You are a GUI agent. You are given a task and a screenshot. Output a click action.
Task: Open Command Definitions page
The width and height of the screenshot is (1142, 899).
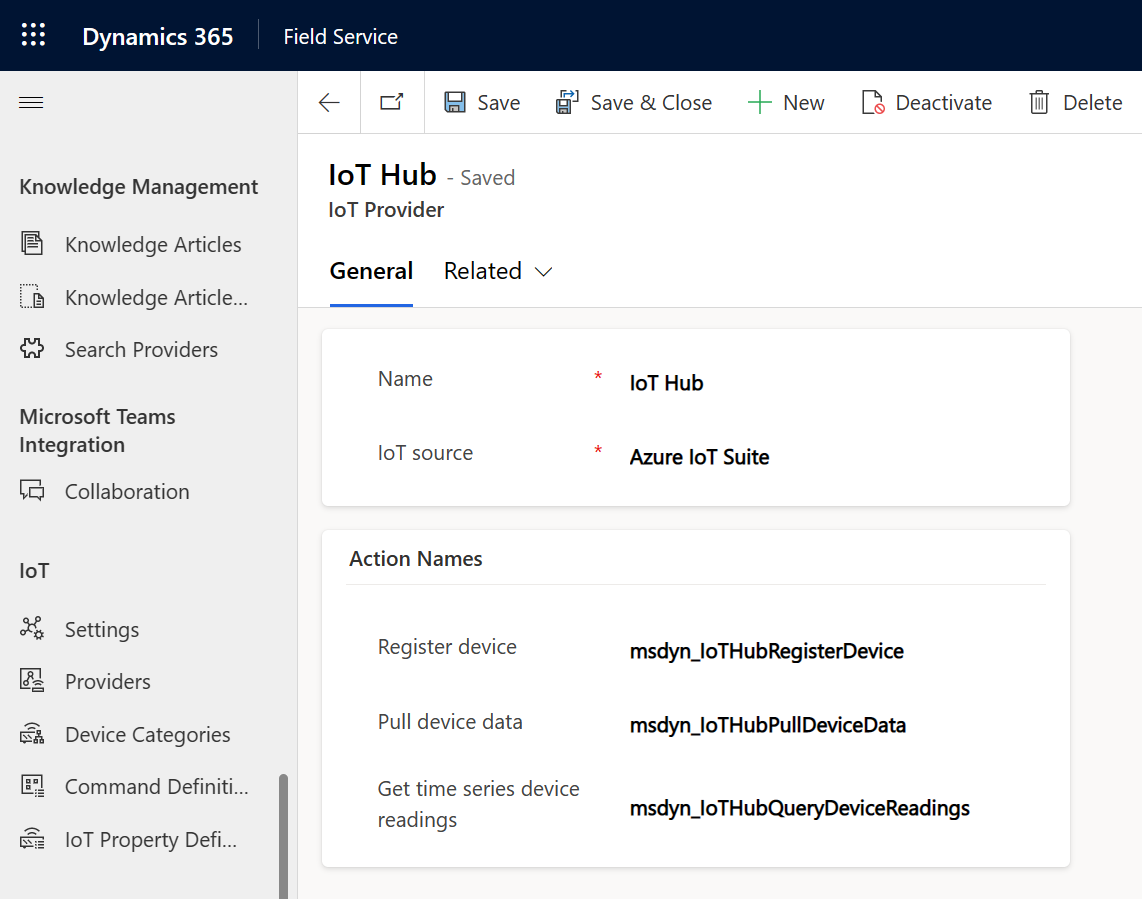(157, 787)
